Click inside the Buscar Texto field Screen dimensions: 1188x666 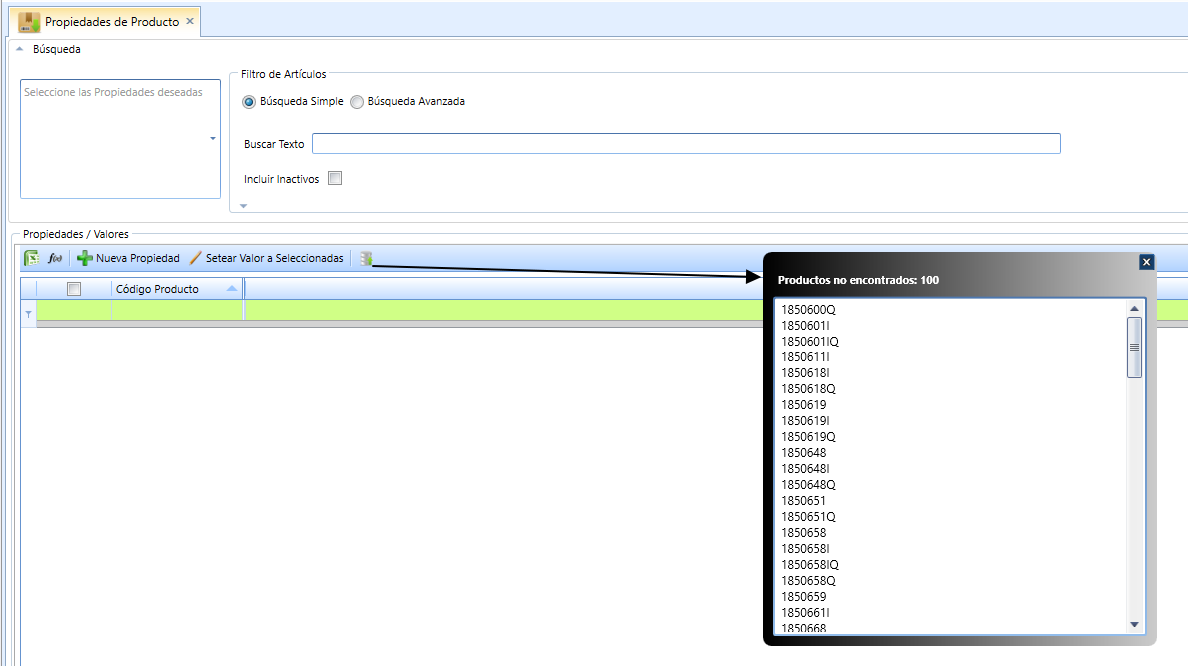[686, 143]
